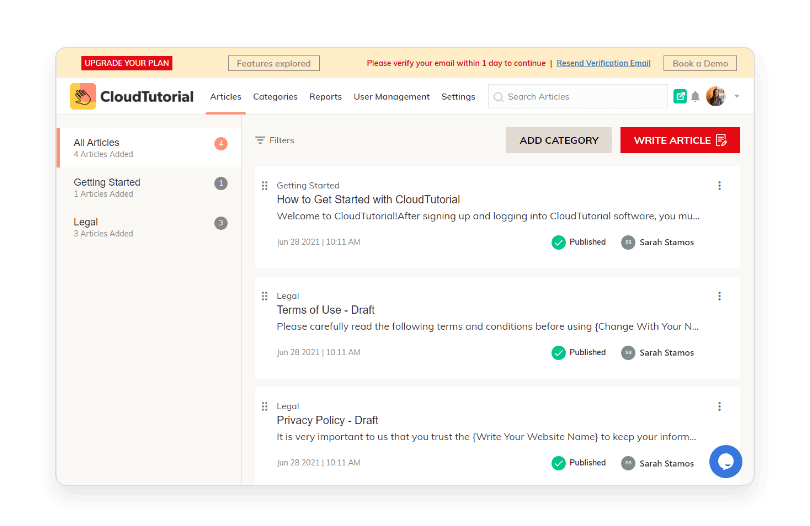Viewport: 810px width, 526px height.
Task: Click ADD CATEGORY button
Action: 559,140
